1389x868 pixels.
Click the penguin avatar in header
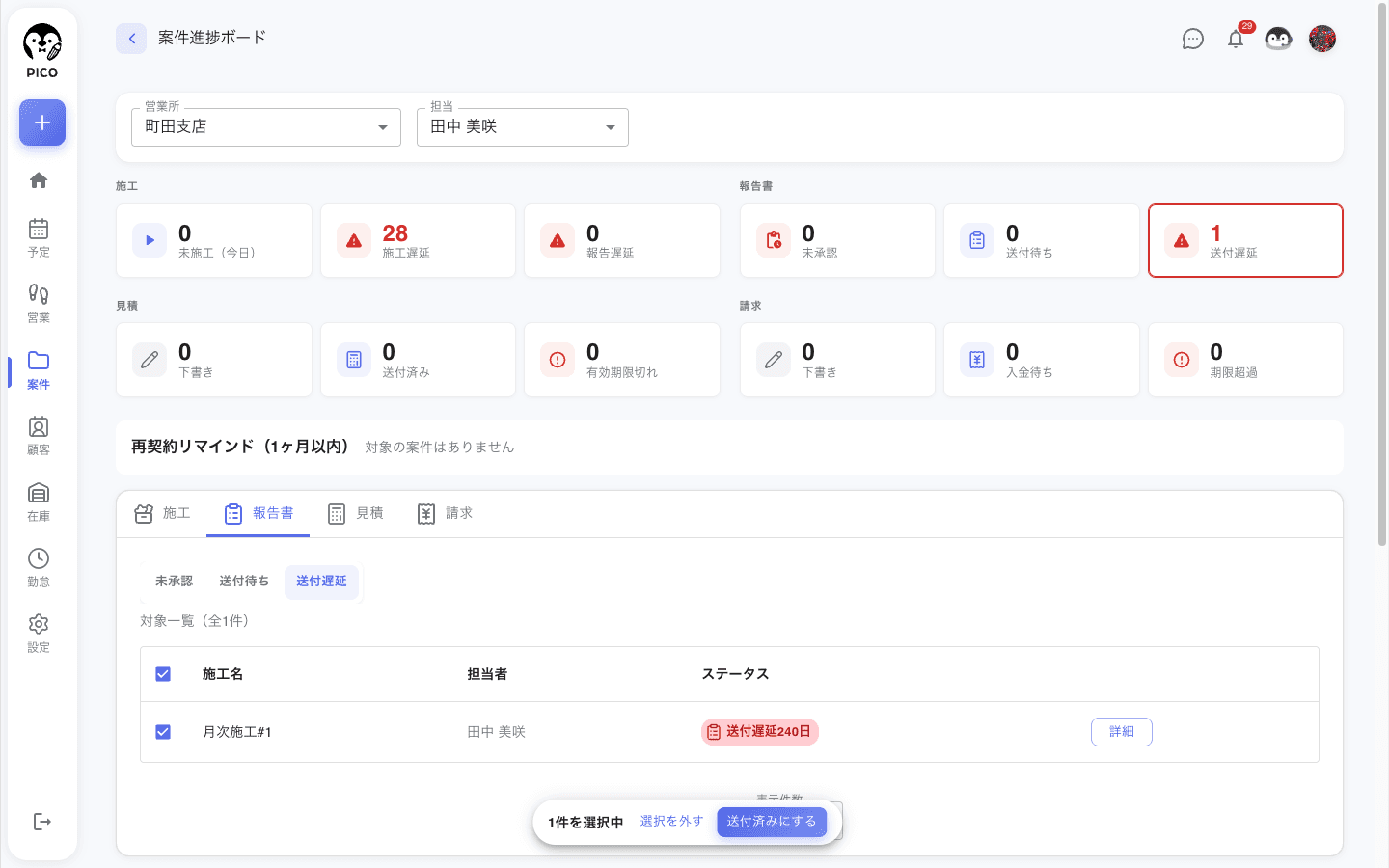point(1278,39)
